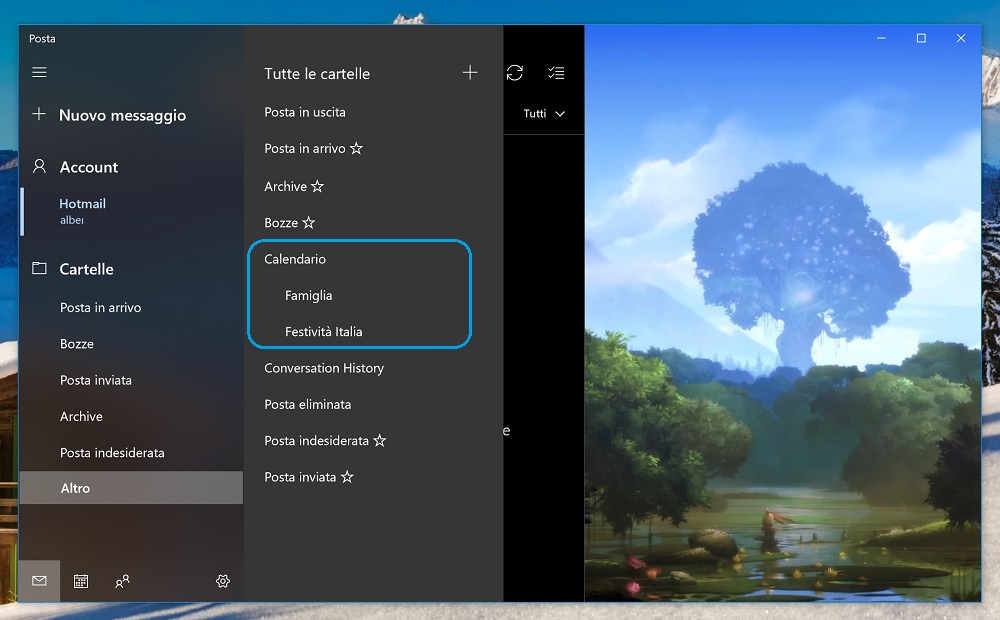This screenshot has width=1000, height=620.
Task: Select Bozze in Tutte le cartelle list
Action: (x=281, y=223)
